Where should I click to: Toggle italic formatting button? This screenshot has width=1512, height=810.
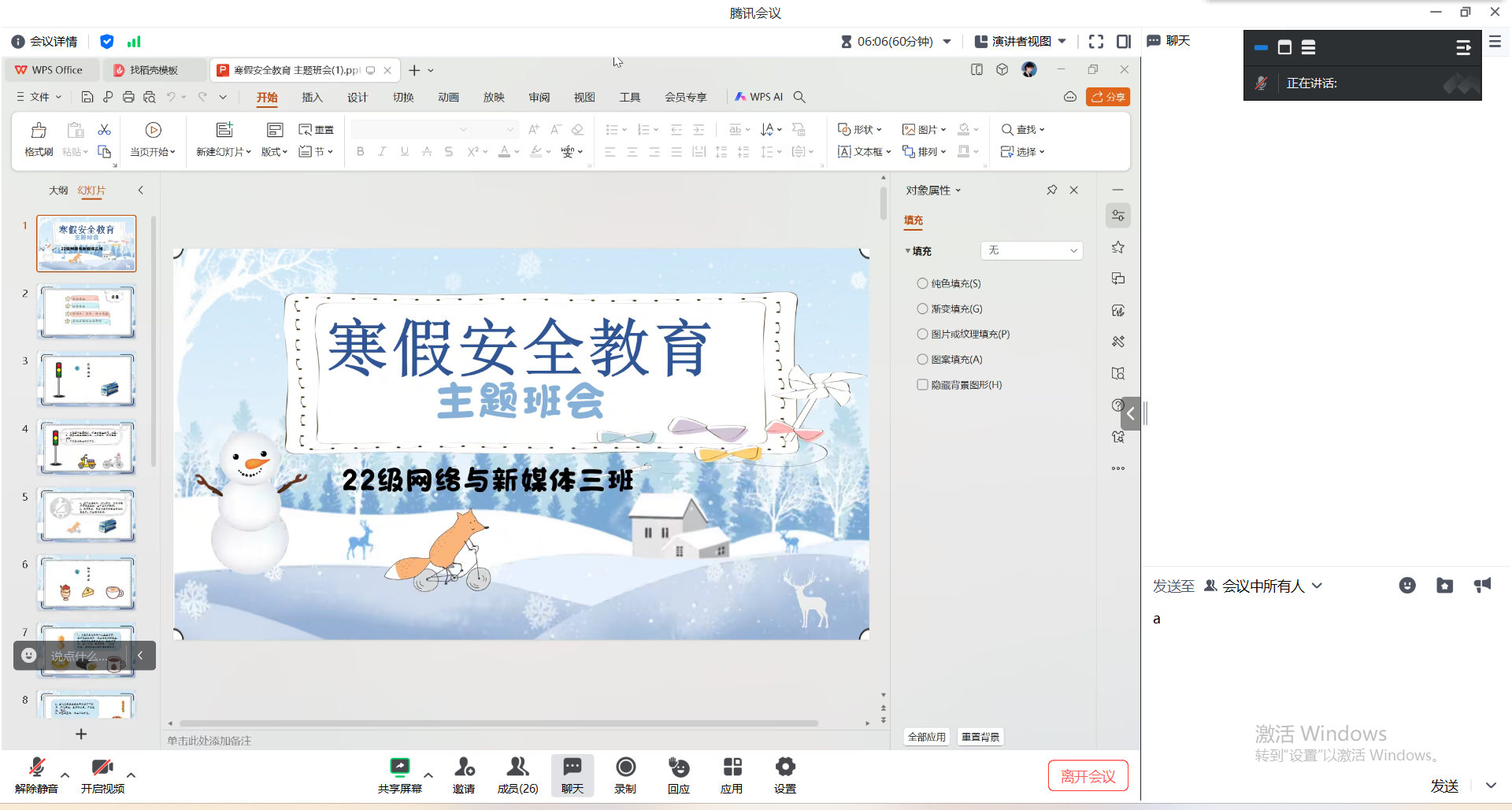382,151
